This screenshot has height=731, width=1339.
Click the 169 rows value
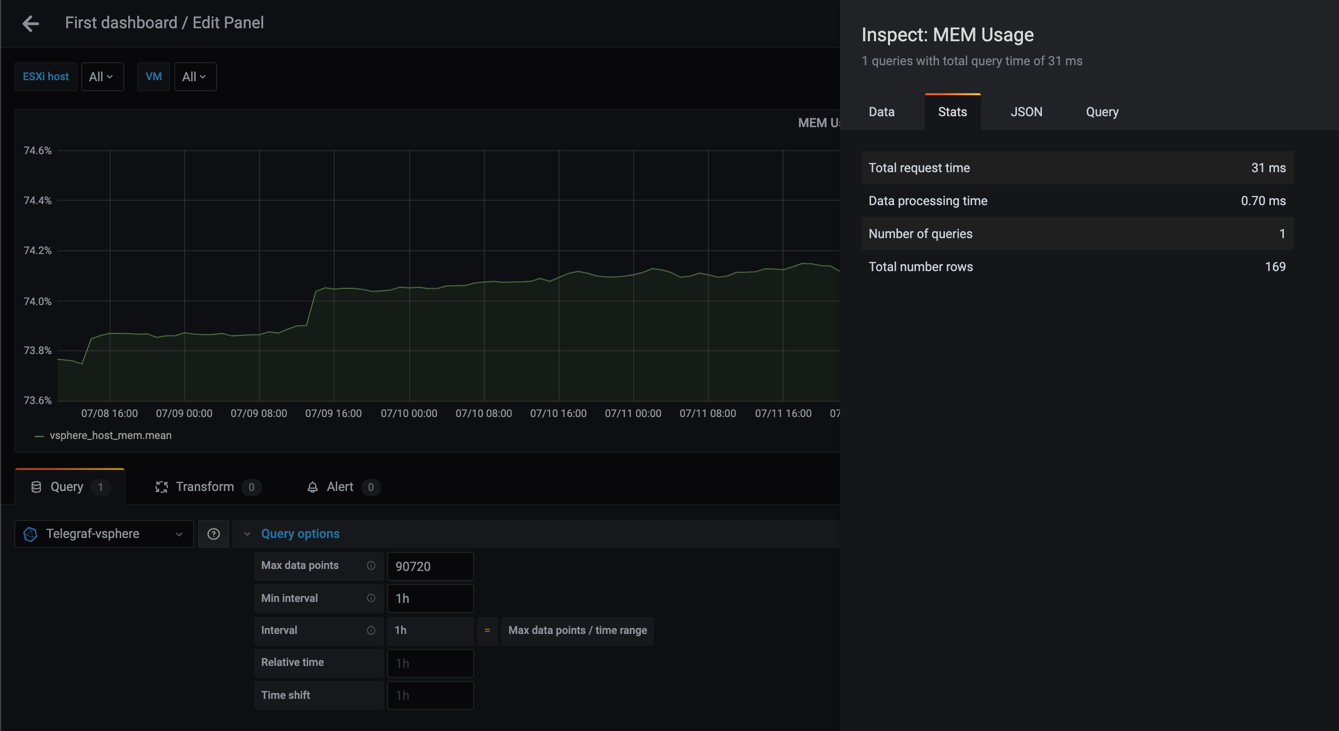coord(1275,267)
